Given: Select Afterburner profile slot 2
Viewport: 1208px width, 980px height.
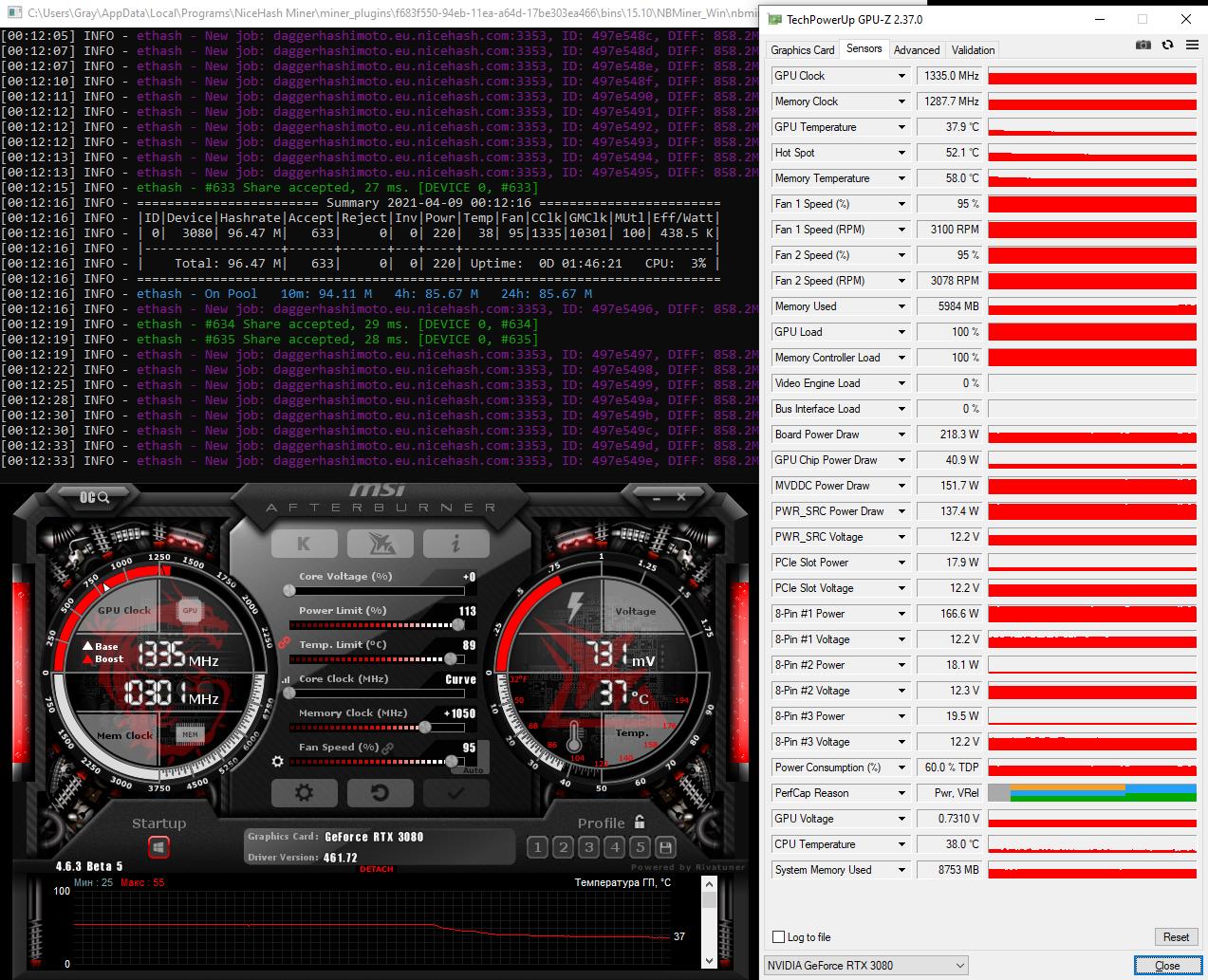Looking at the screenshot, I should 563,847.
